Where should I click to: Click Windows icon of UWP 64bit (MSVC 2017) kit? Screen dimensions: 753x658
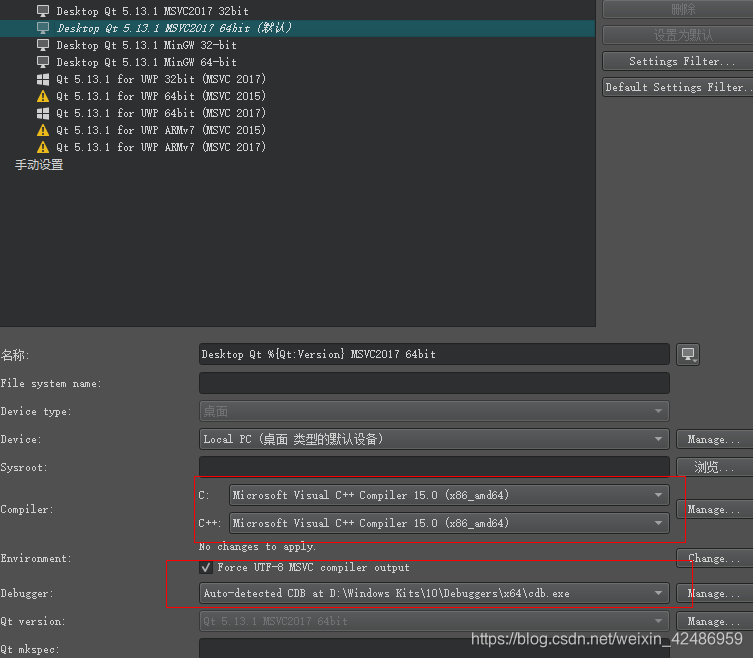43,113
